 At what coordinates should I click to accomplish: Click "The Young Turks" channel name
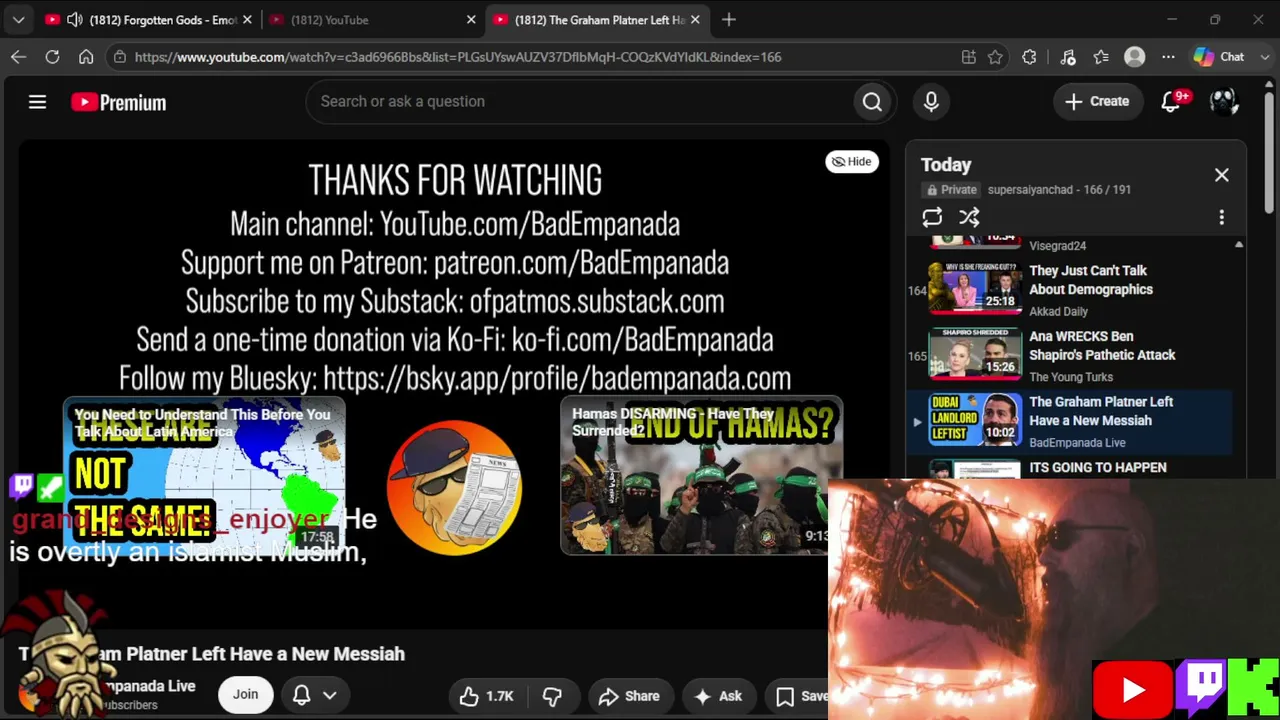pos(1071,377)
